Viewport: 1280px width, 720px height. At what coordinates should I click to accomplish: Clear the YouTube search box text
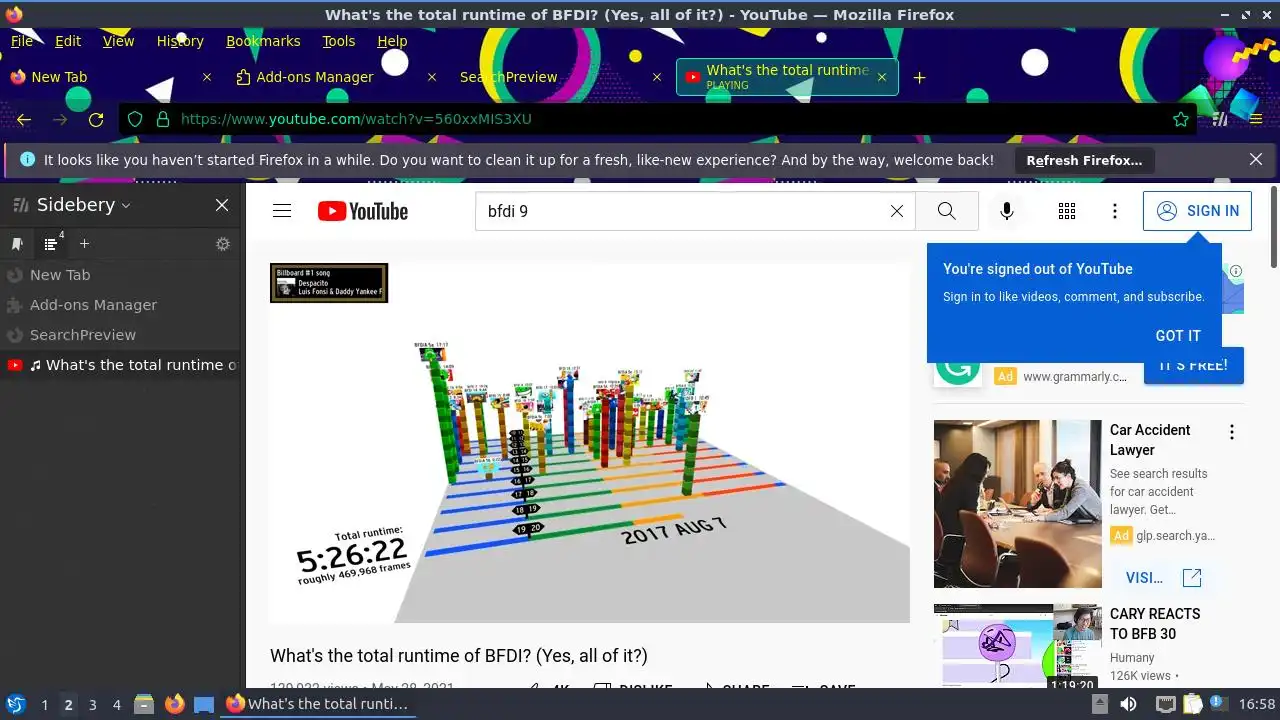pos(897,211)
